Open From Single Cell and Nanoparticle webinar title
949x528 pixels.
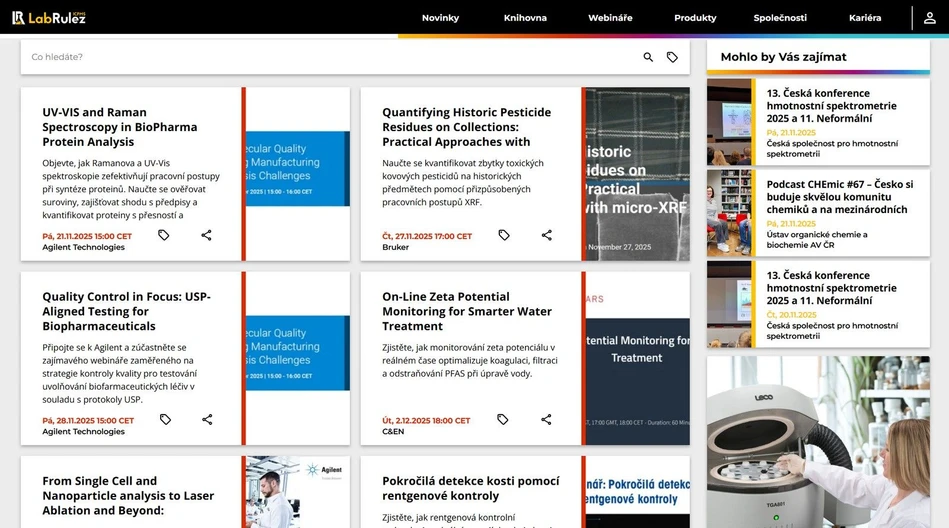(128, 495)
